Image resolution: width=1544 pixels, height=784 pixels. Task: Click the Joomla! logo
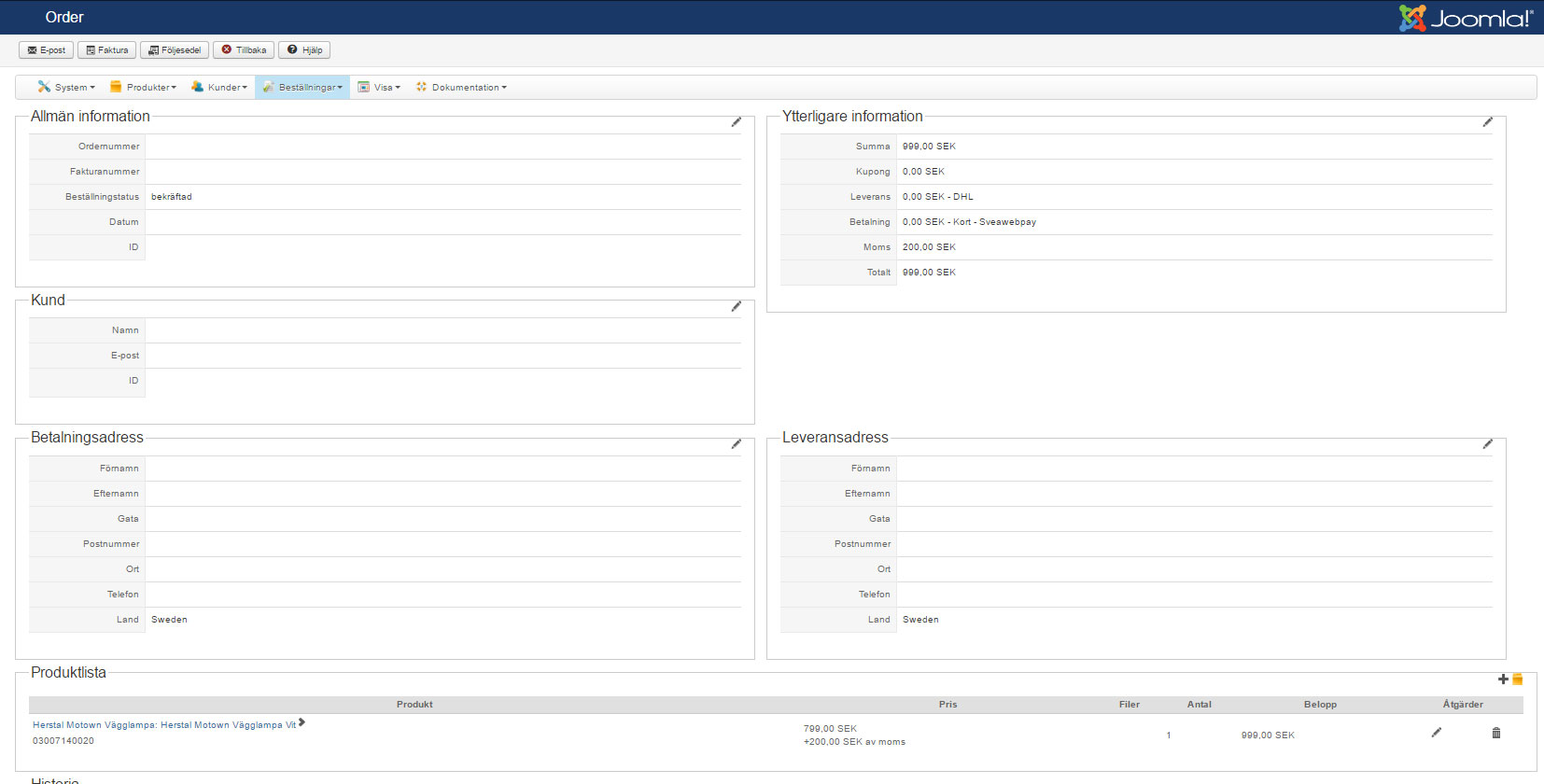coord(1466,18)
